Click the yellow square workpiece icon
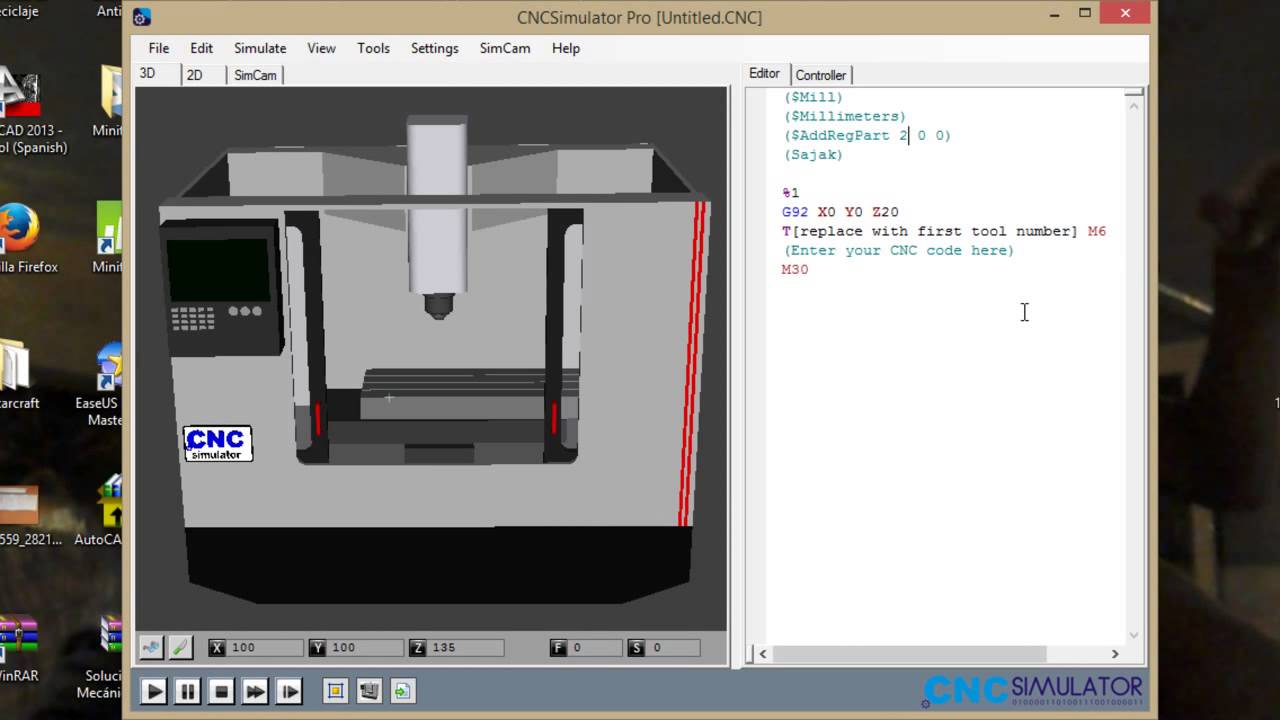The image size is (1280, 720). click(x=335, y=691)
